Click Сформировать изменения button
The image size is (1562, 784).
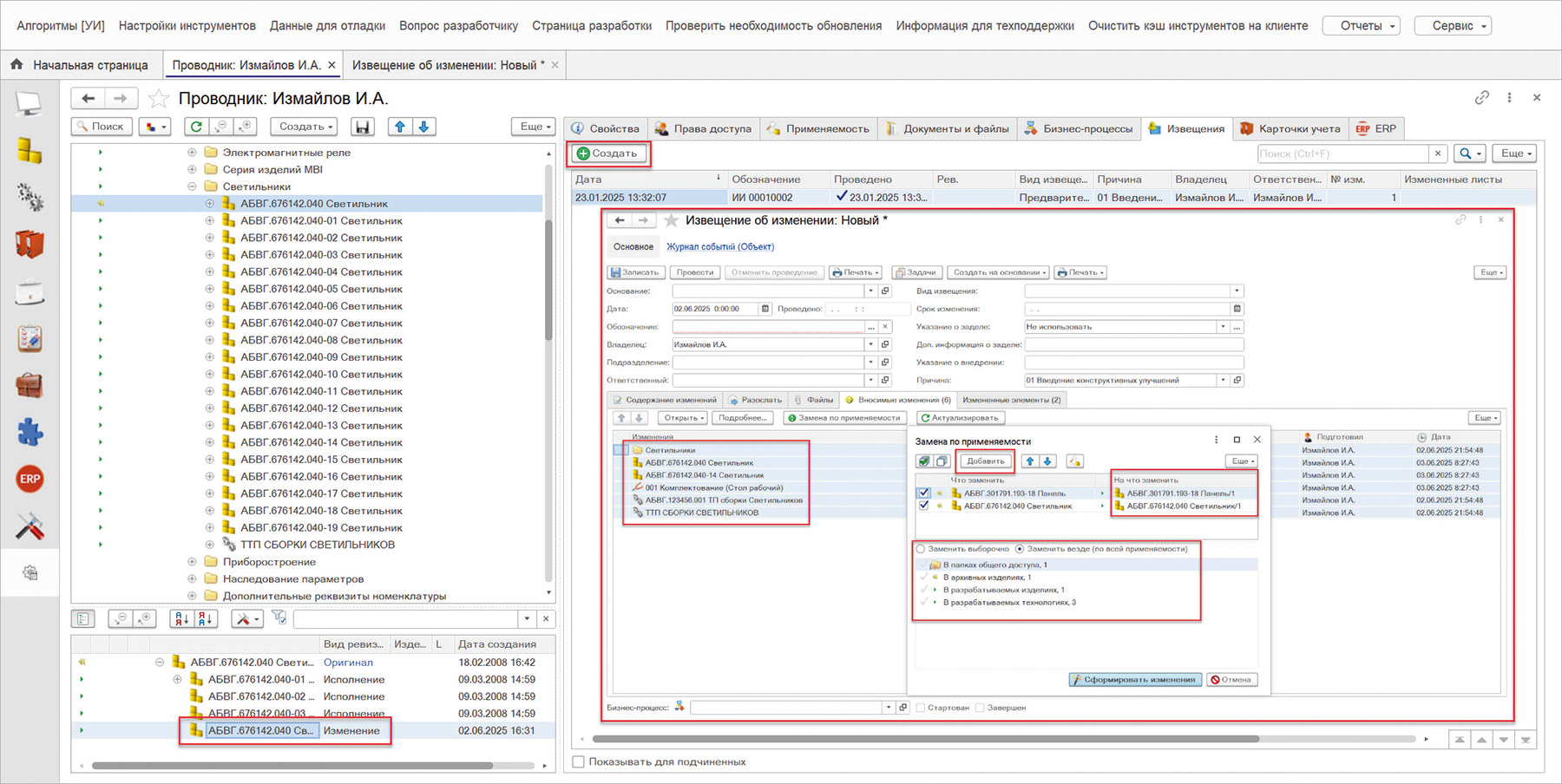(x=1135, y=680)
